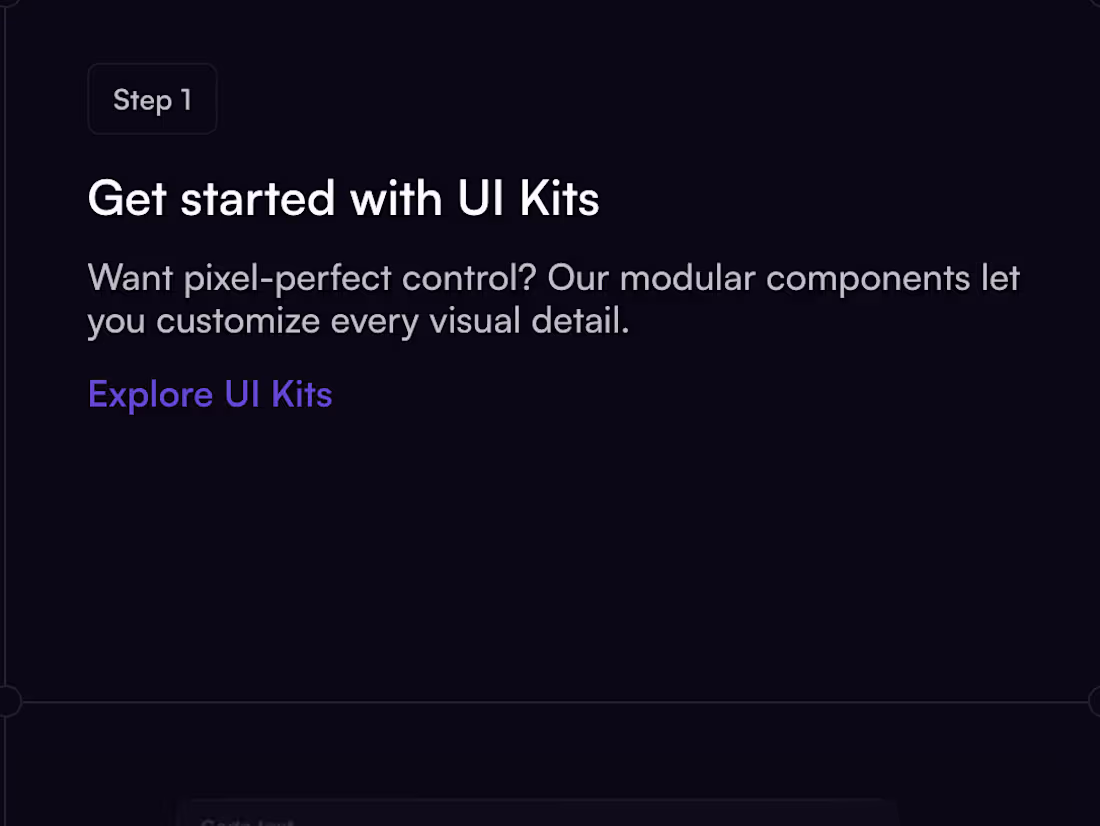Click the word 'Step' in the badge
Viewport: 1100px width, 826px height.
click(x=142, y=100)
